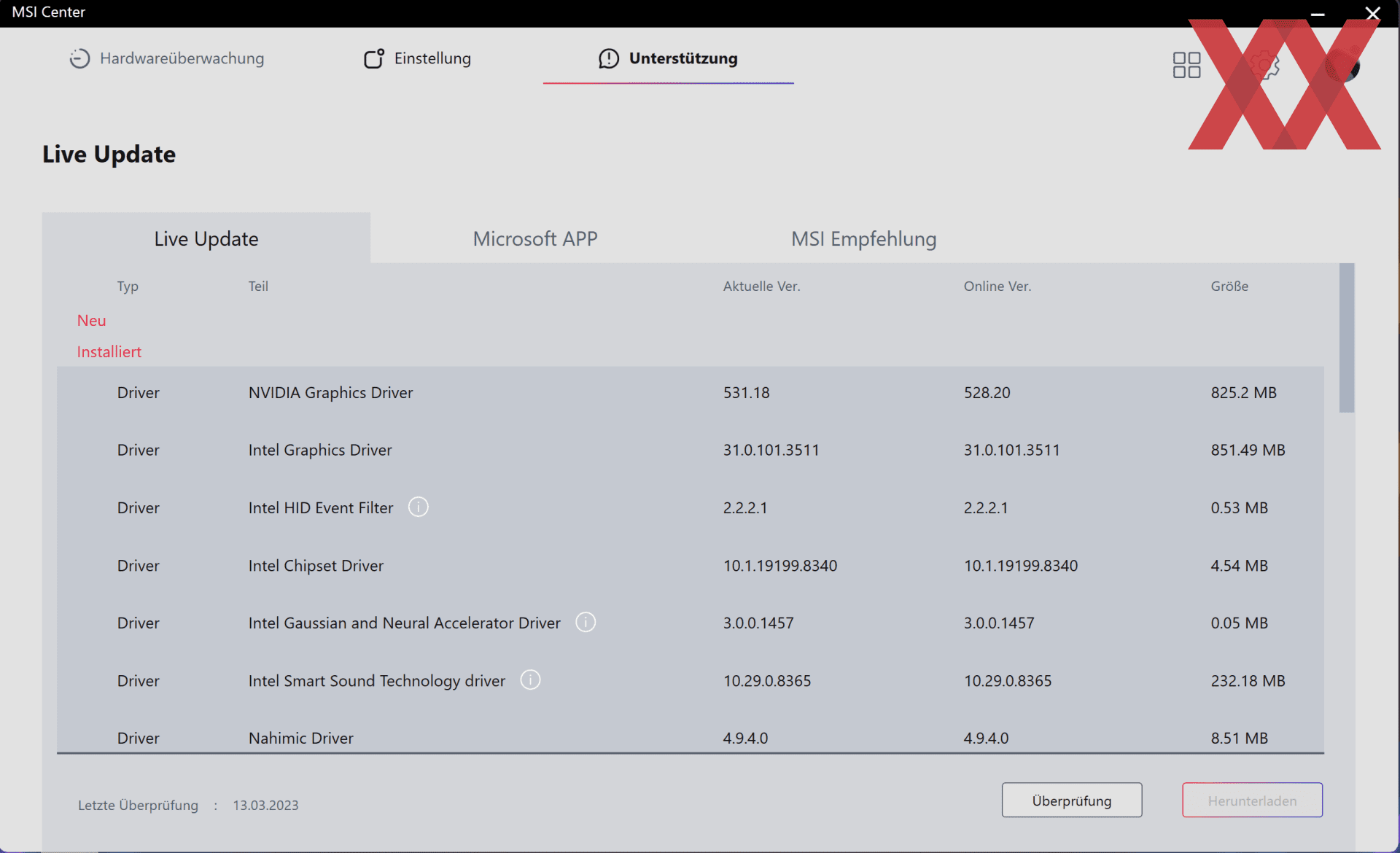Viewport: 1400px width, 853px height.
Task: Click the Herunterladen button
Action: coord(1252,801)
